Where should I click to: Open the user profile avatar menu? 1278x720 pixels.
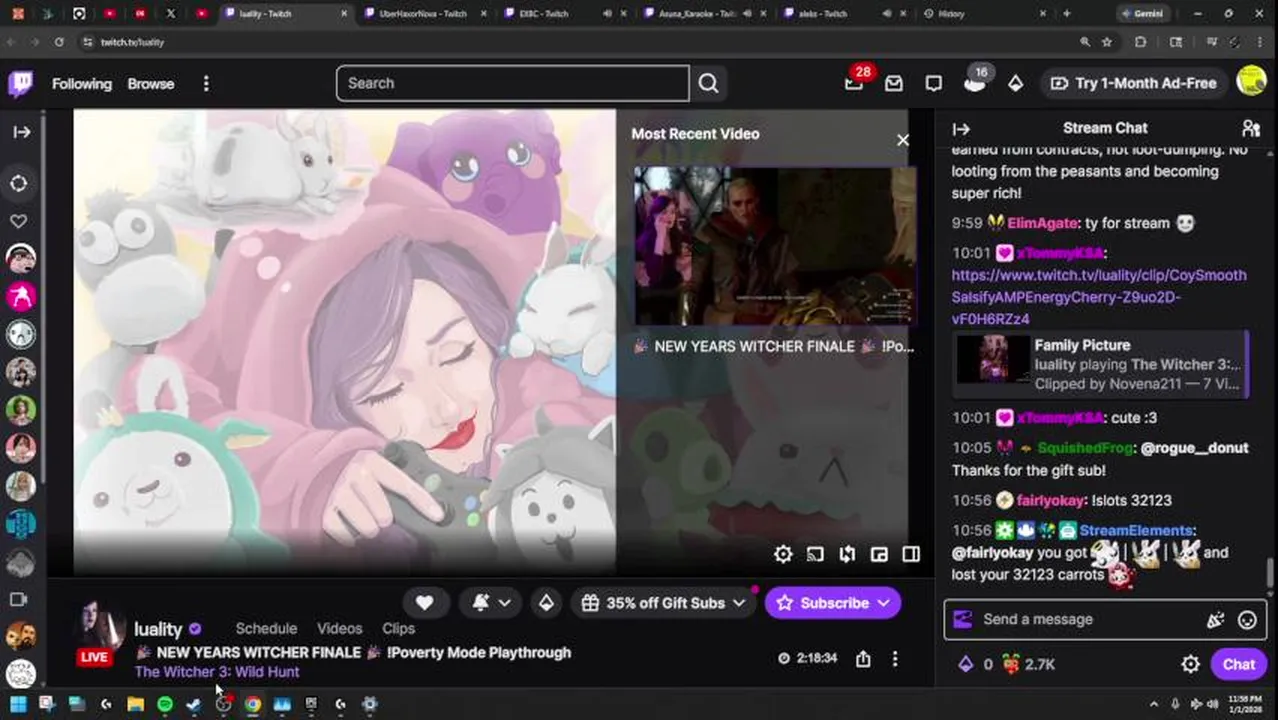(1251, 81)
